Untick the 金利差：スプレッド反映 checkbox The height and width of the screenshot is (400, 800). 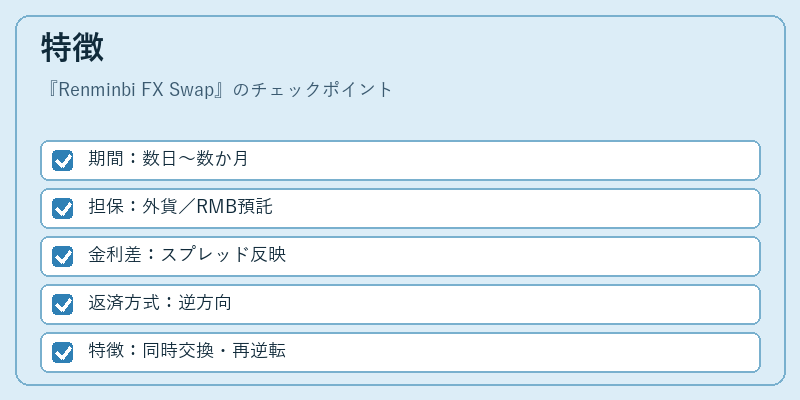click(62, 256)
